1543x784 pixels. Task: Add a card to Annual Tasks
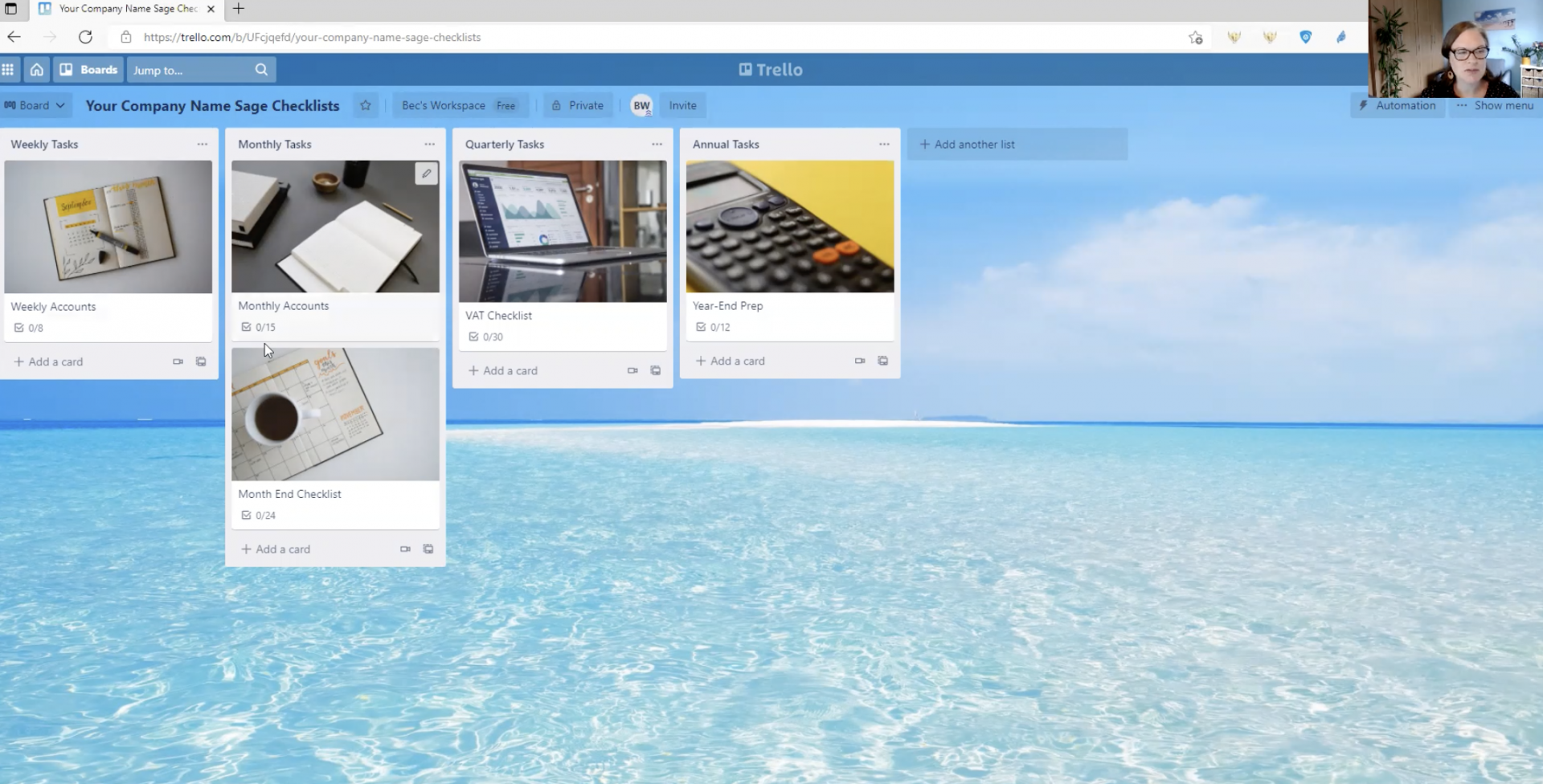pyautogui.click(x=731, y=361)
